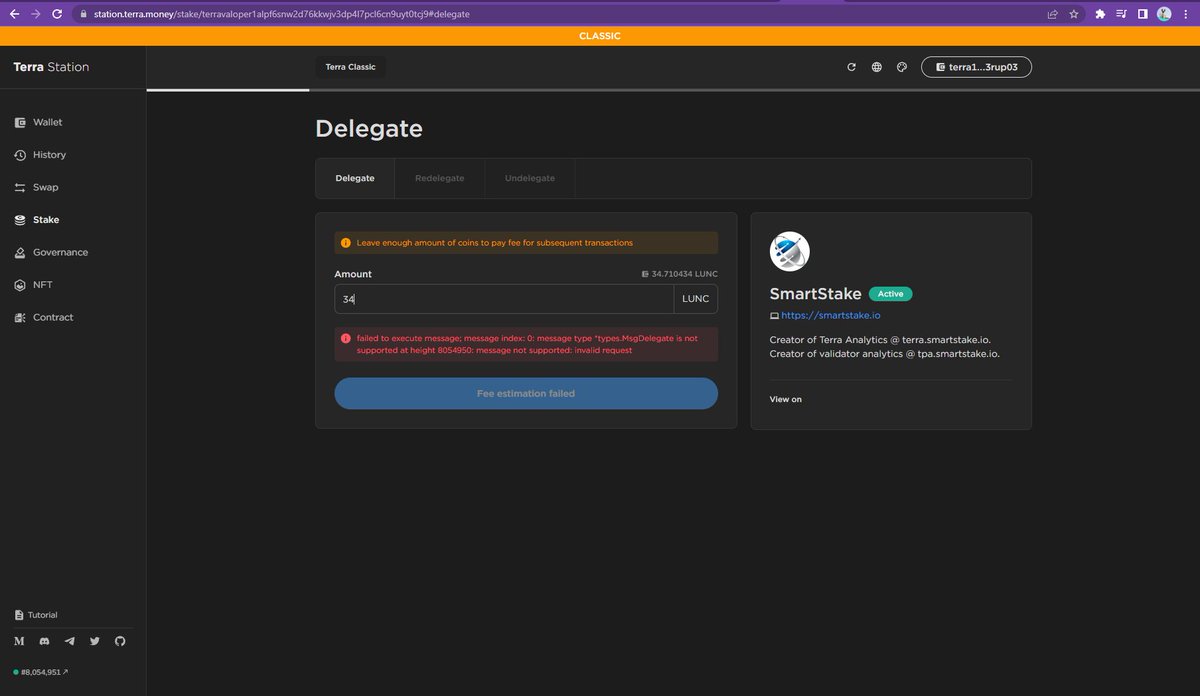Switch to the Delegate tab

(355, 178)
